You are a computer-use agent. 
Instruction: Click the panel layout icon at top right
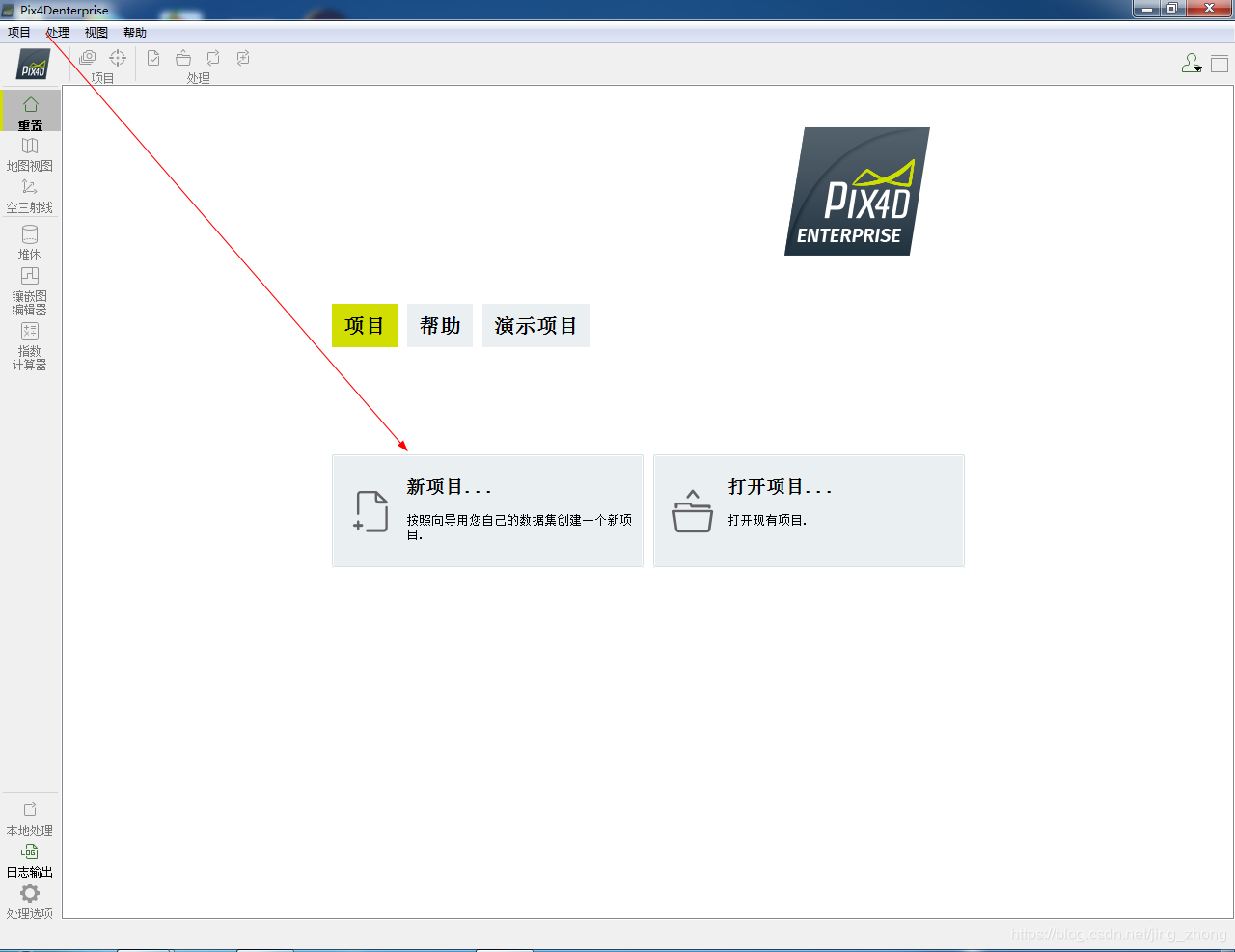1220,64
